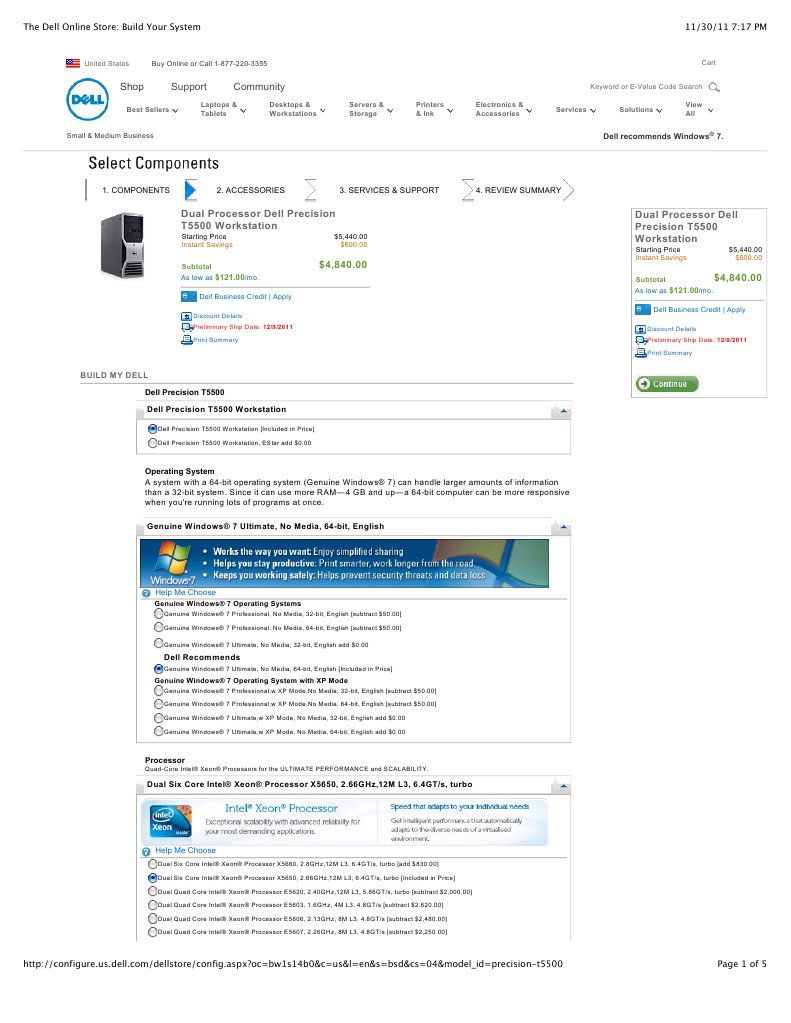The image size is (791, 1023).
Task: Click the search magnifier icon
Action: 714,87
